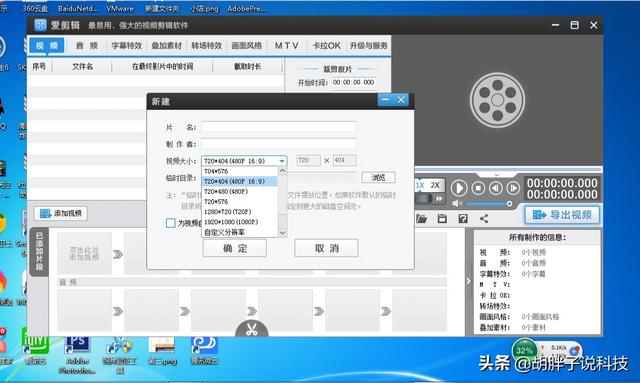
Task: Adjust the volume slider handle
Action: coord(509,203)
